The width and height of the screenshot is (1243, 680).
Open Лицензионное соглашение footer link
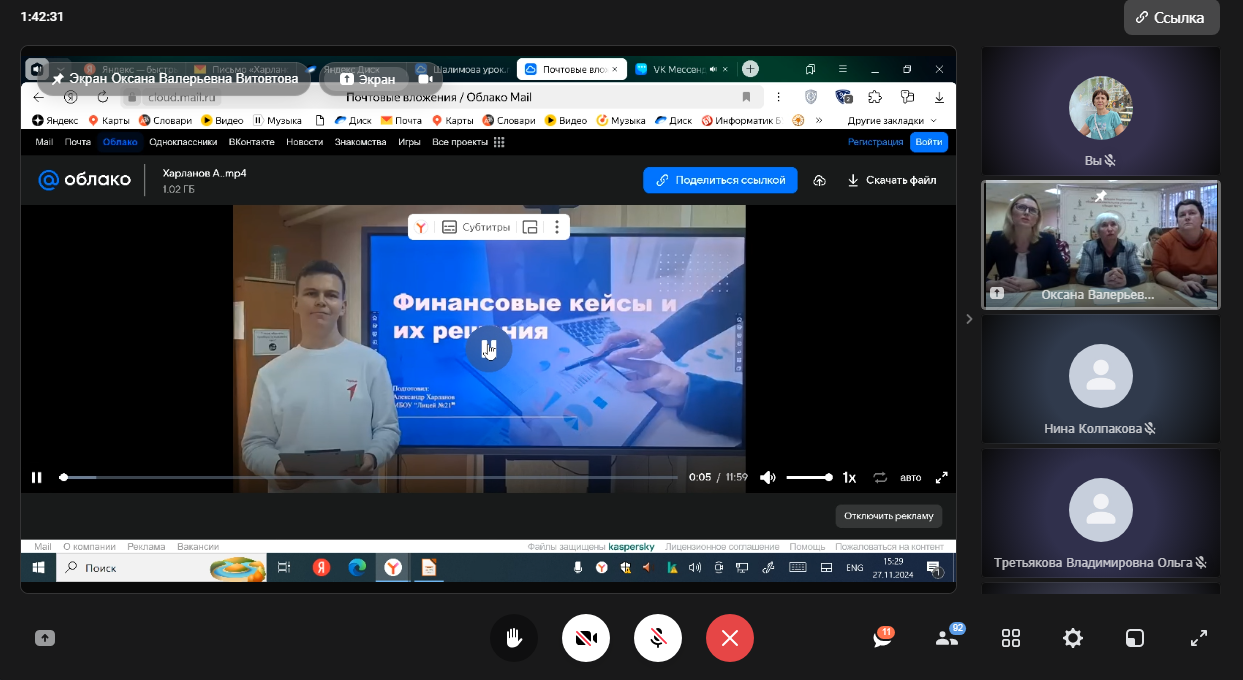722,547
